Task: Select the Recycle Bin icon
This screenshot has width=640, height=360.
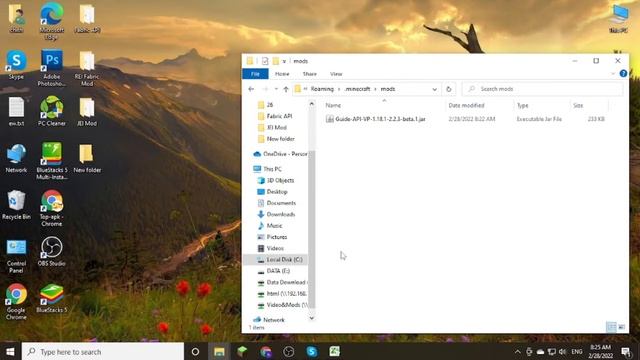Action: pos(16,205)
